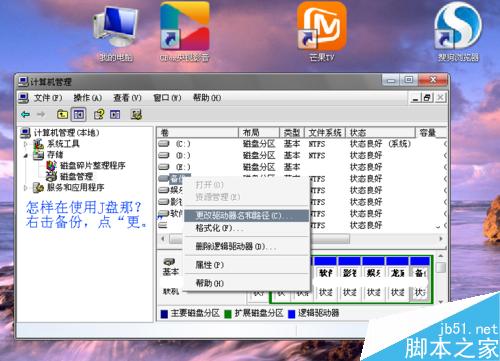Image resolution: width=500 pixels, height=361 pixels.
Task: Collapse the 存储 tree node
Action: click(26, 155)
